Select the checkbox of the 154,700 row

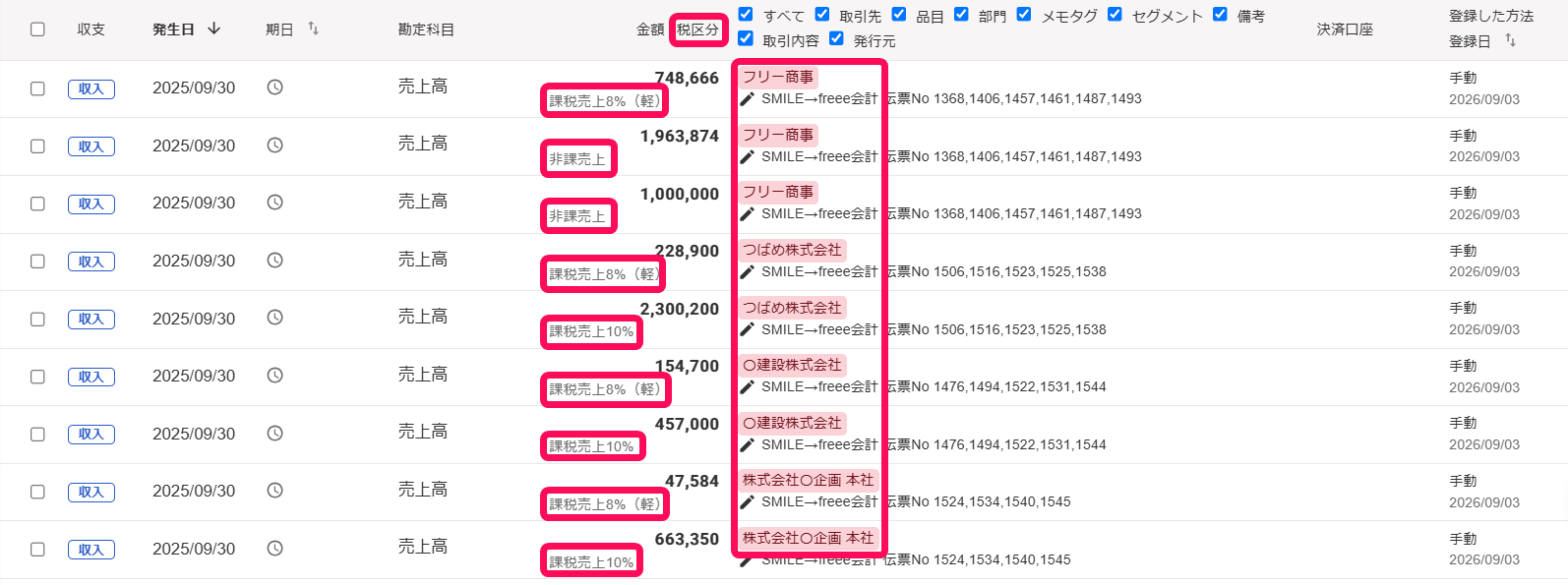pos(37,377)
